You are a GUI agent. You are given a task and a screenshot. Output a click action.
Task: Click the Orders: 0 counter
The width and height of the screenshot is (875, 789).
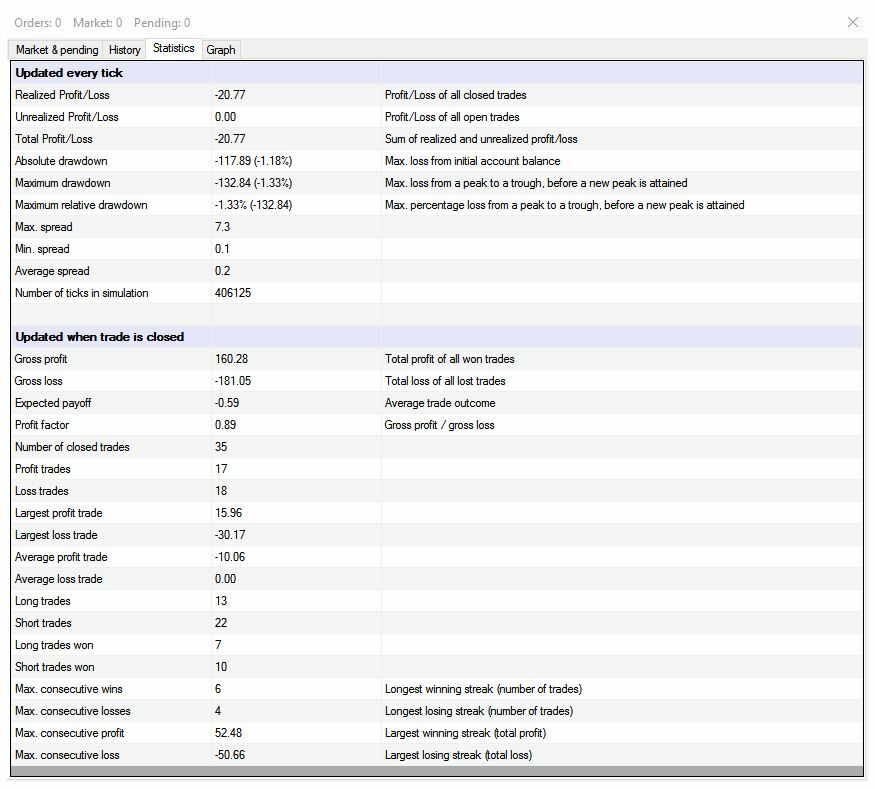point(37,23)
